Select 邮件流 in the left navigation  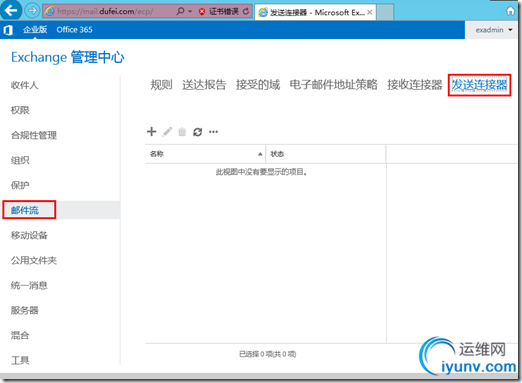25,210
